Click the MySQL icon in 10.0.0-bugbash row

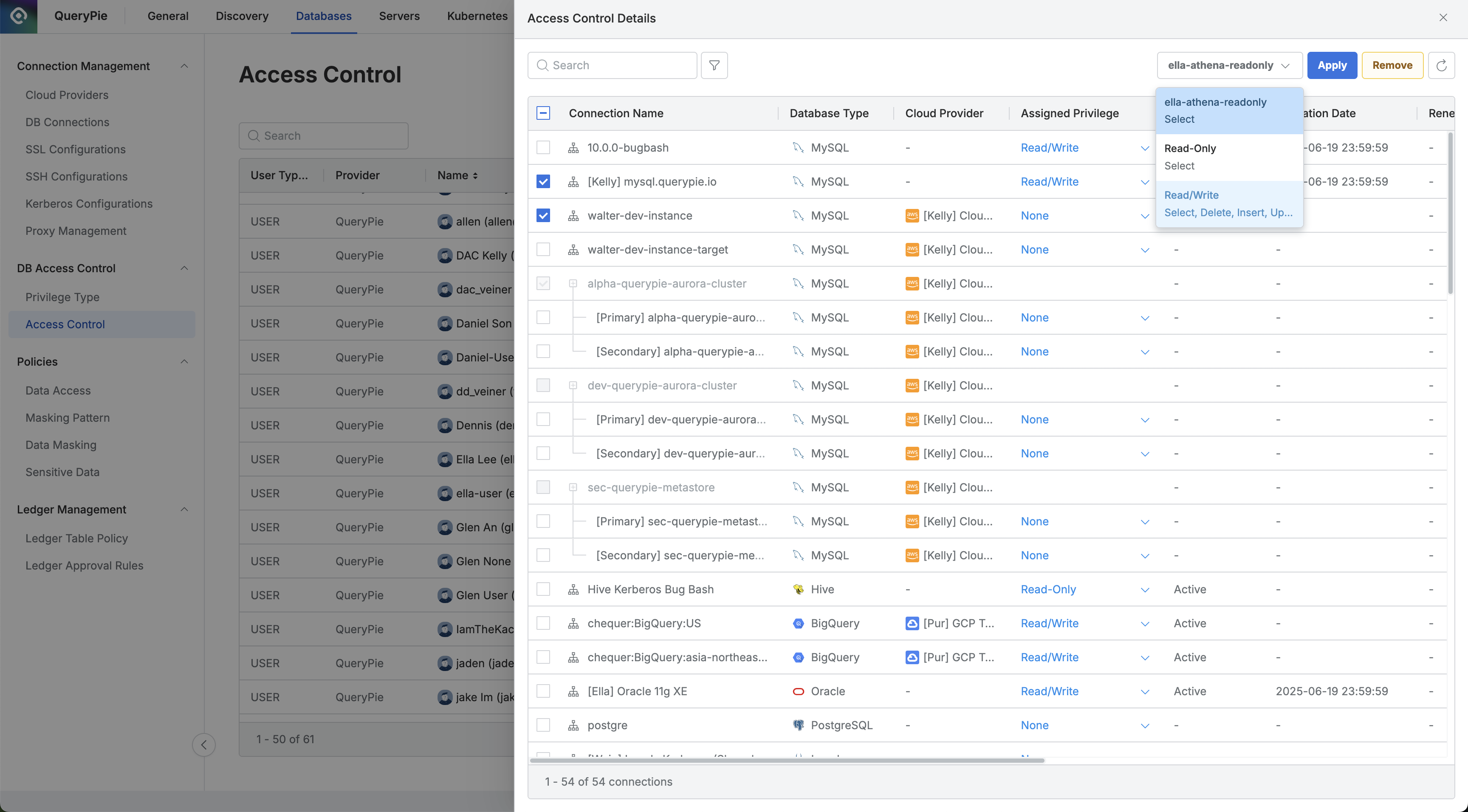point(799,148)
